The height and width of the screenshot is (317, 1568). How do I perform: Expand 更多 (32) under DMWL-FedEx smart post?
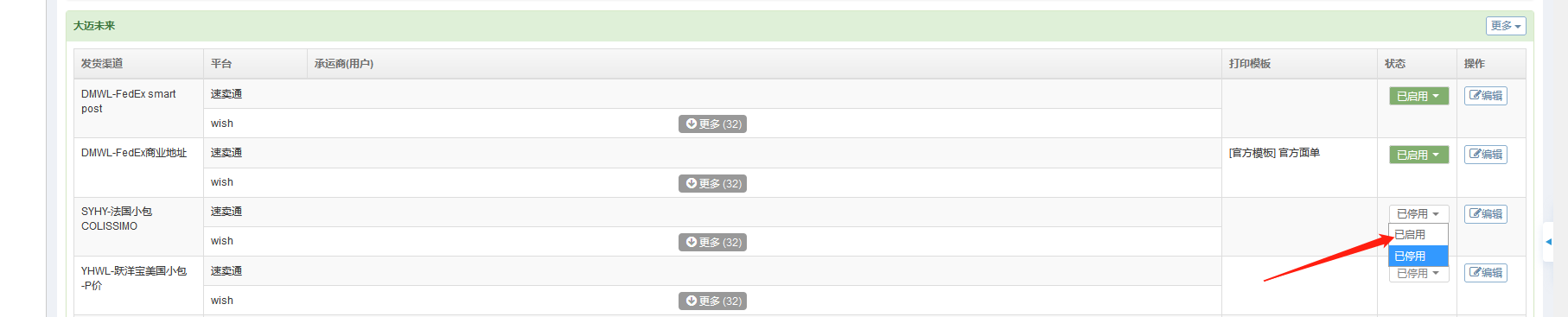pos(712,124)
